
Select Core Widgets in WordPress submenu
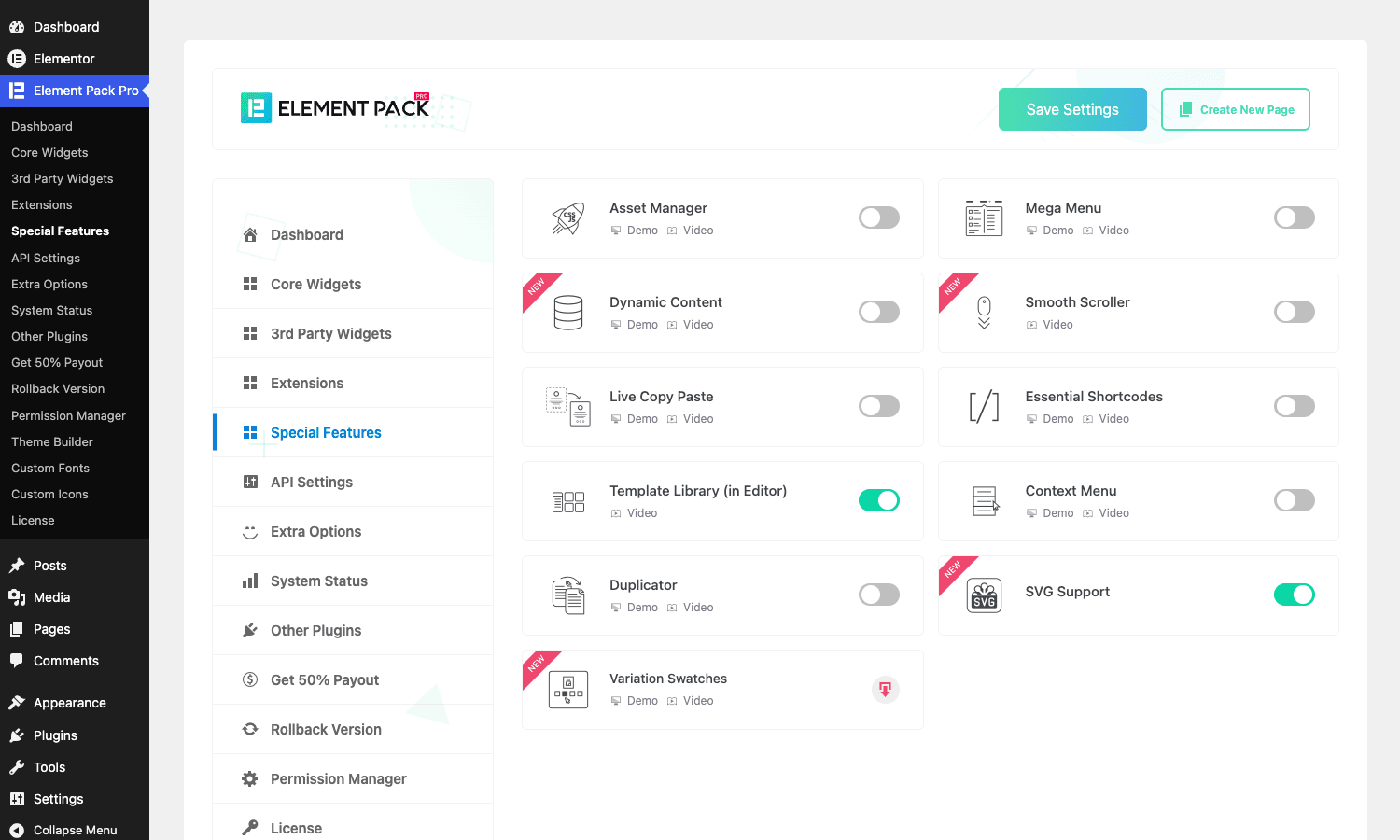coord(49,152)
